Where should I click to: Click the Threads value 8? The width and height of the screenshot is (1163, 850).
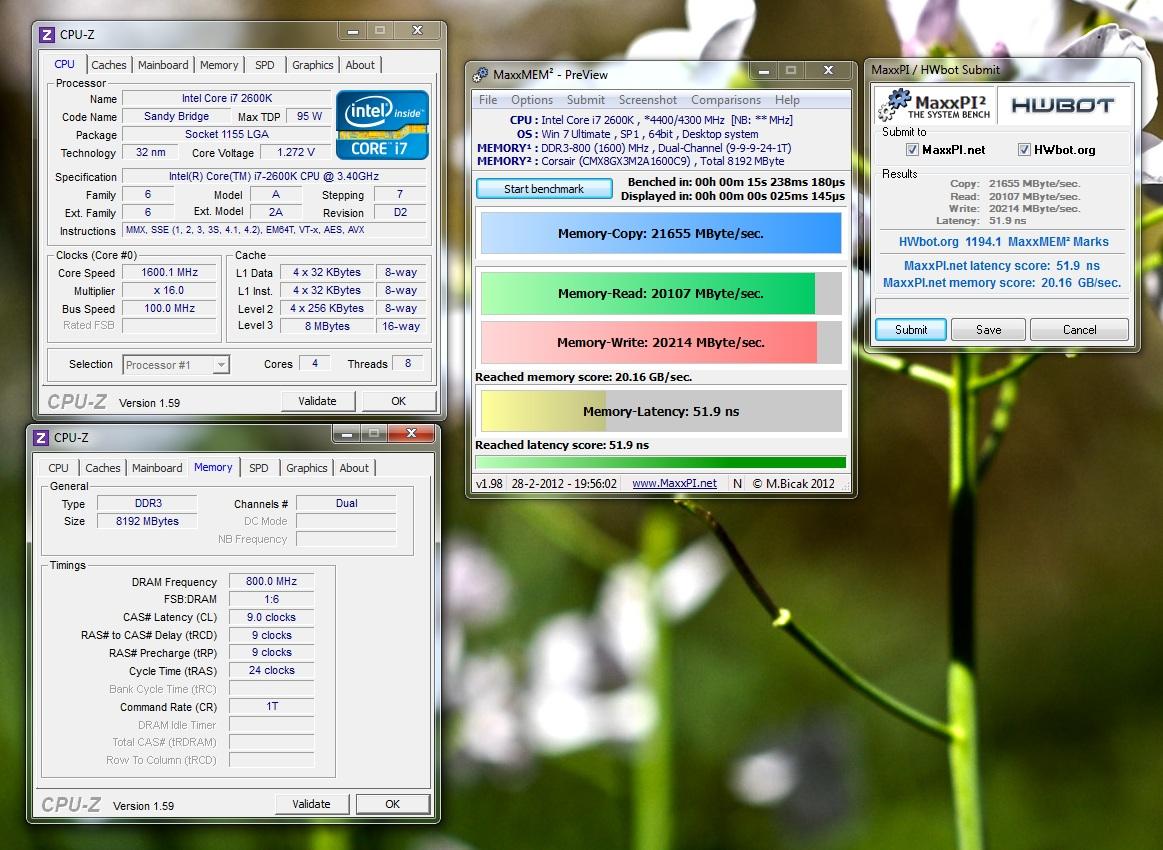(x=407, y=363)
